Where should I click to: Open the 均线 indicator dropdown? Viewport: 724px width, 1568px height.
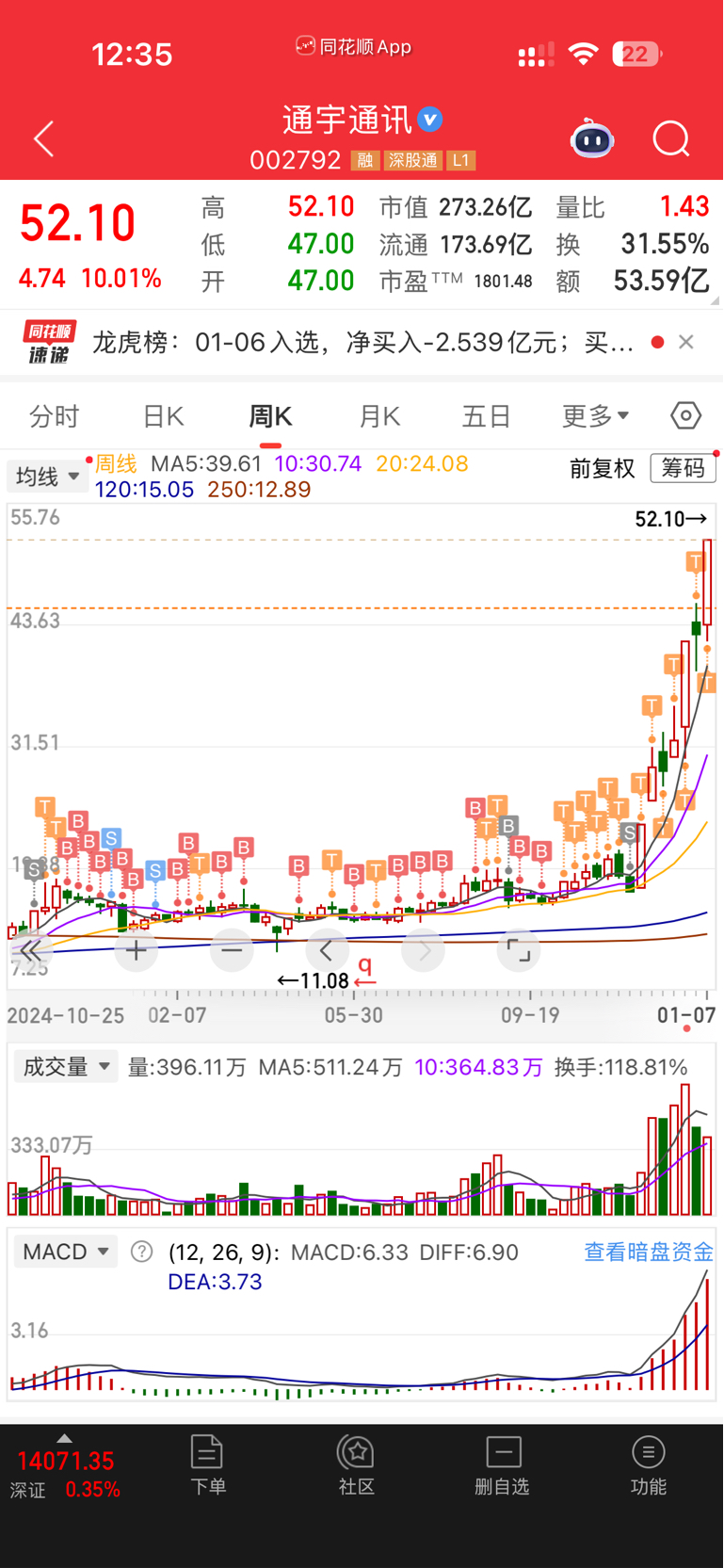pos(47,477)
